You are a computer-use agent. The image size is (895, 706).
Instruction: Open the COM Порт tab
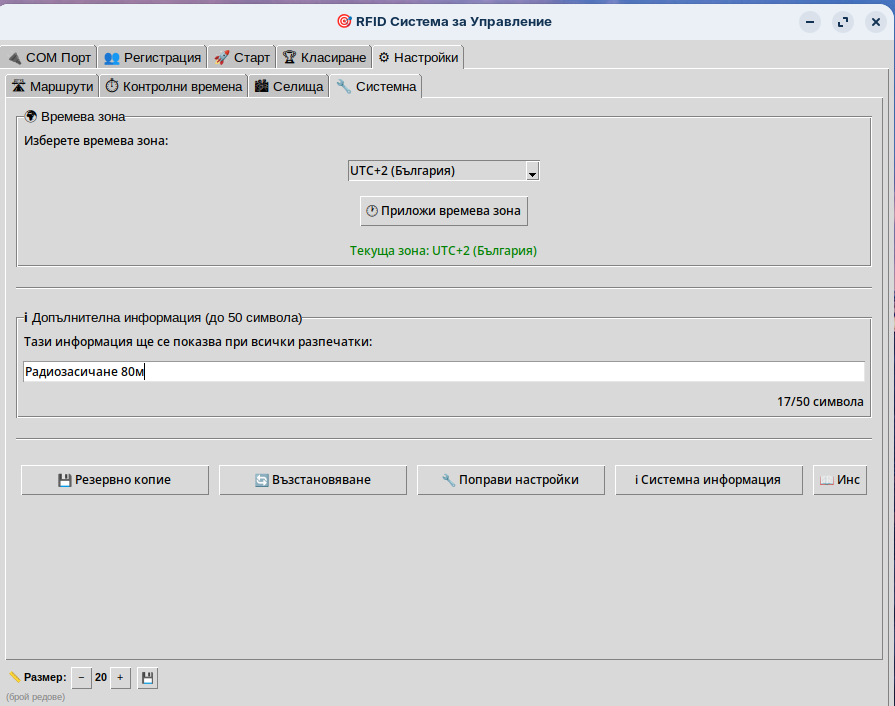[49, 58]
